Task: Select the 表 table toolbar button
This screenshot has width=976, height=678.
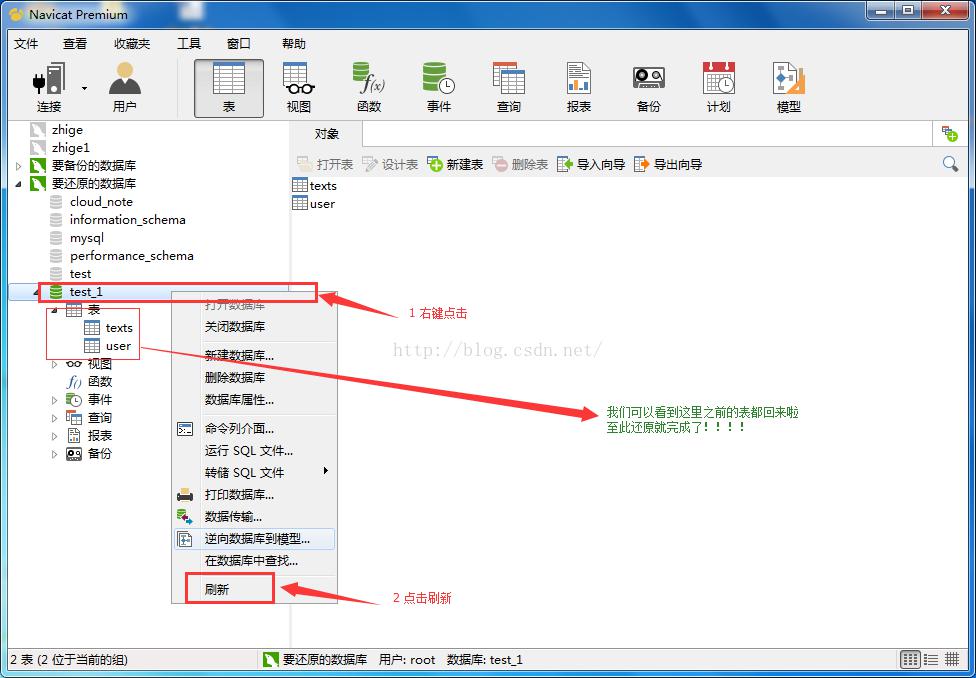Action: (x=228, y=88)
